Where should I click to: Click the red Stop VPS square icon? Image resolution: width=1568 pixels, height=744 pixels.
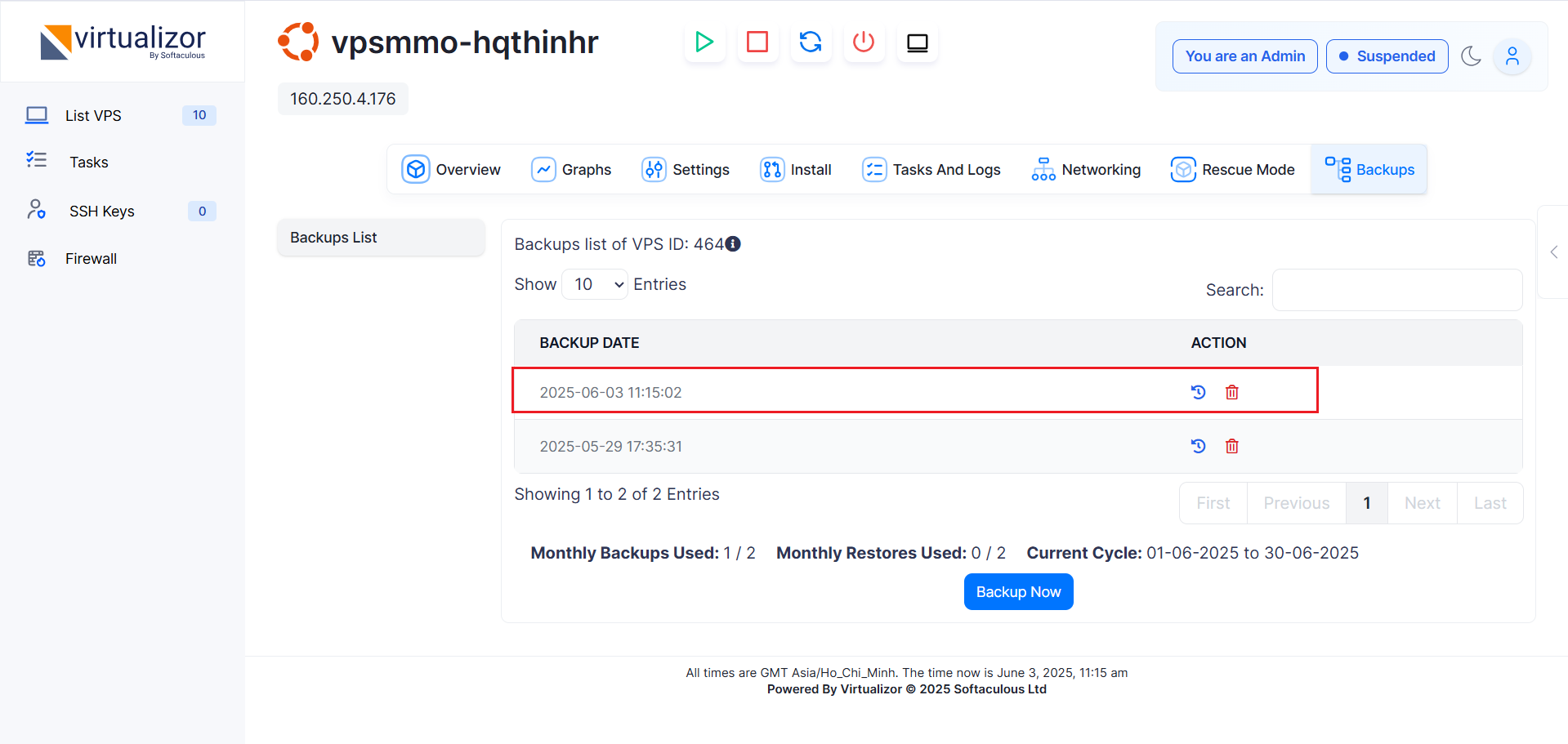coord(757,42)
